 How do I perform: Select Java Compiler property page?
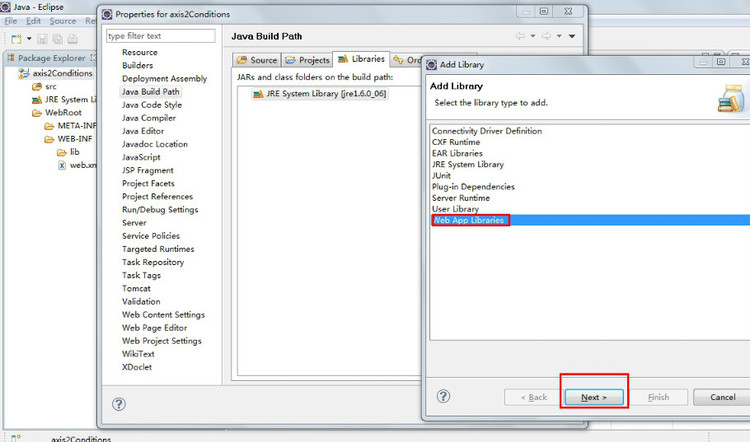tap(149, 118)
